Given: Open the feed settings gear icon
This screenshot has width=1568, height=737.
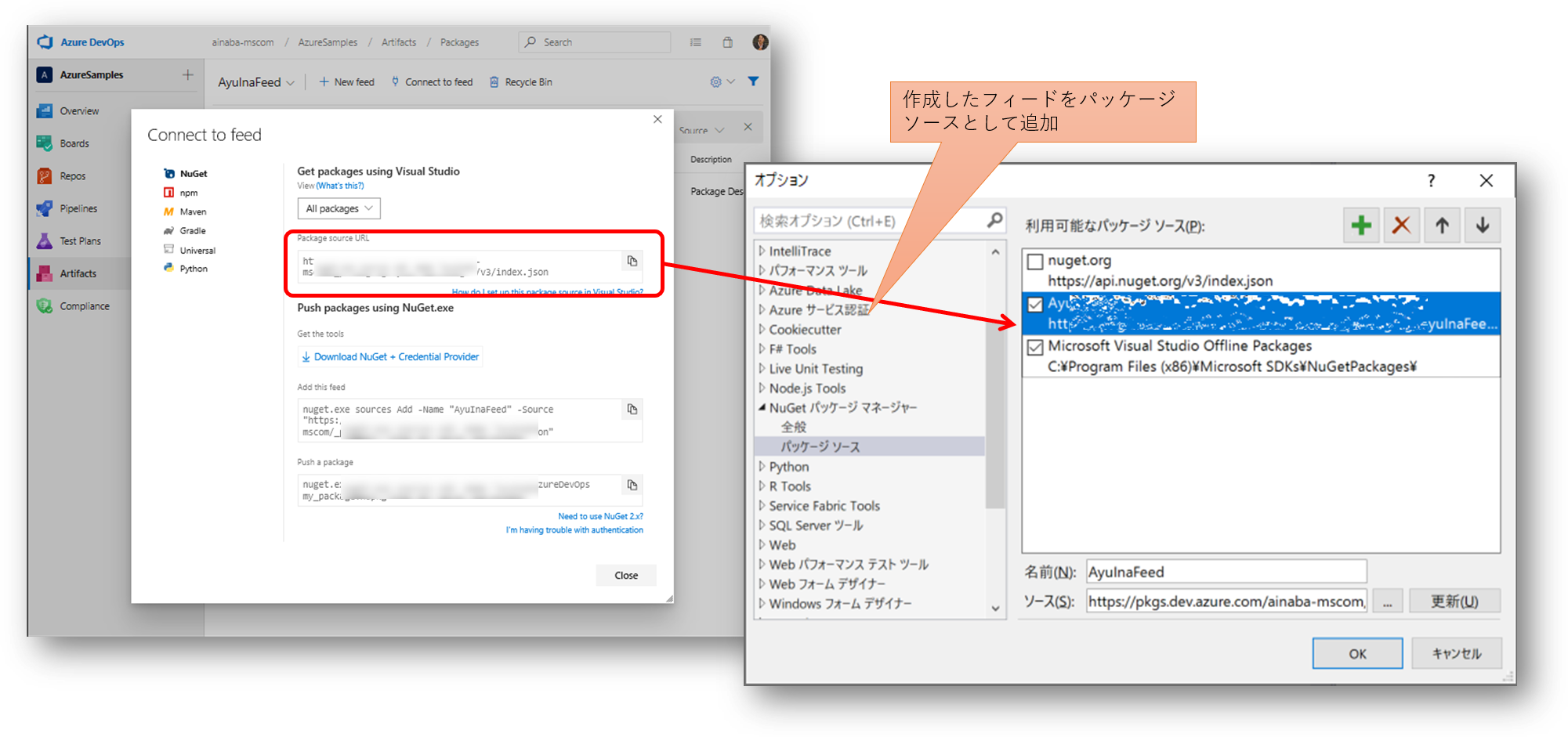Looking at the screenshot, I should coord(715,81).
